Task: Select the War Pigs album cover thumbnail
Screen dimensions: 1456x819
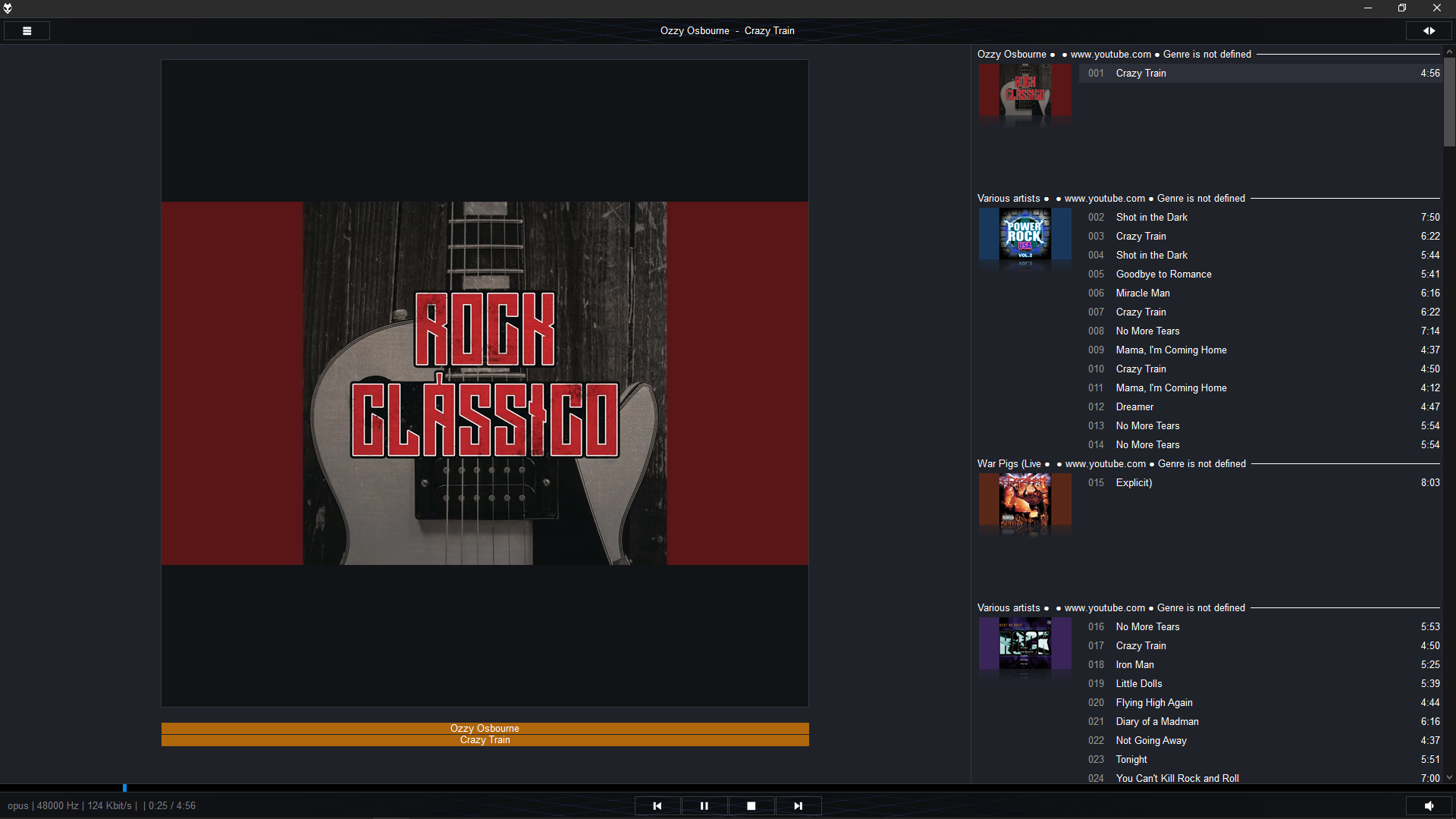Action: (1025, 500)
